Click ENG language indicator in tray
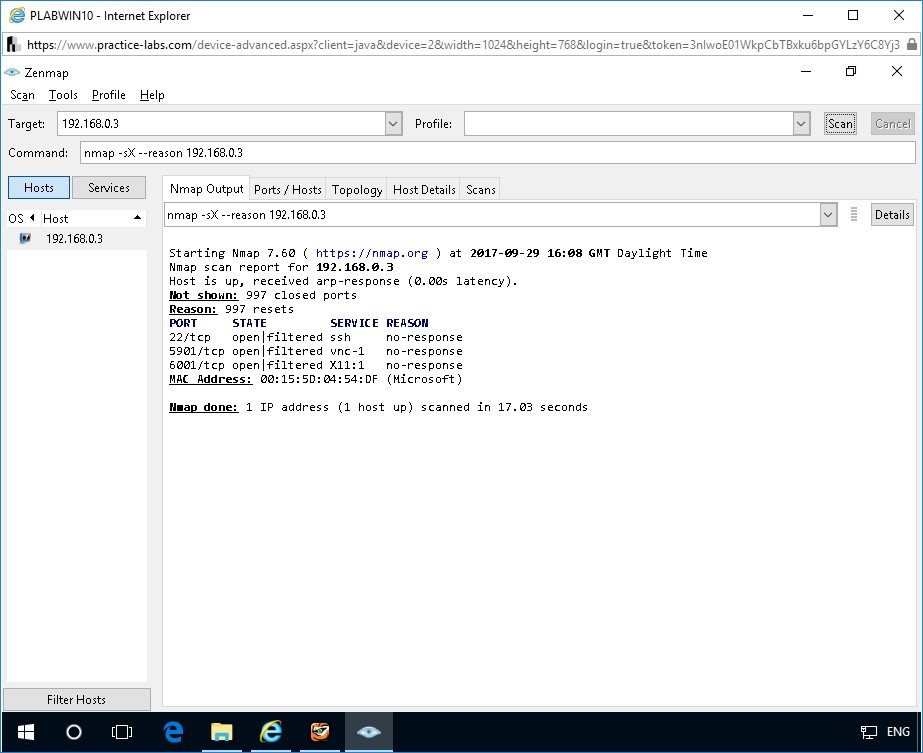 [x=898, y=732]
